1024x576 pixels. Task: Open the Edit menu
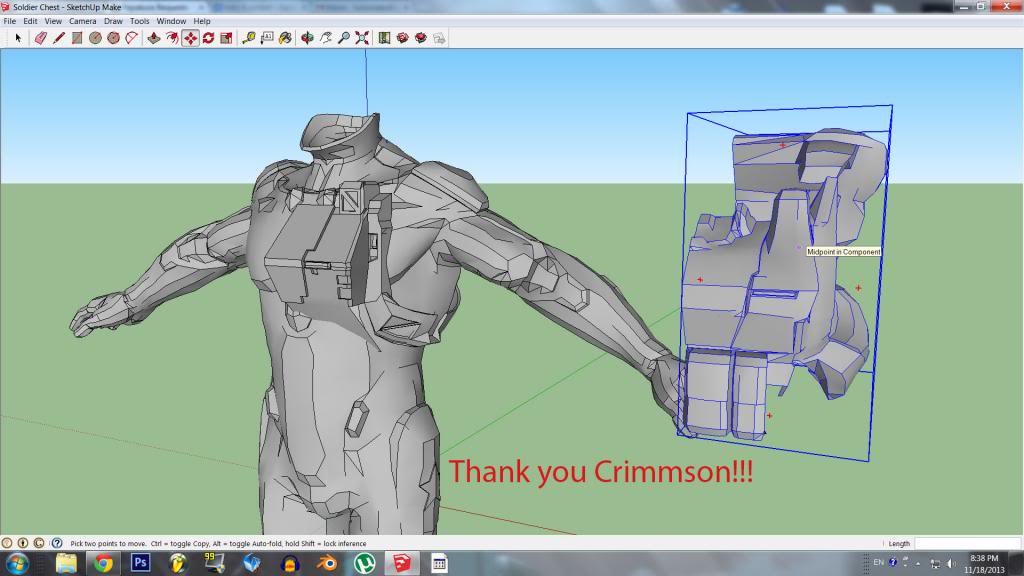30,21
